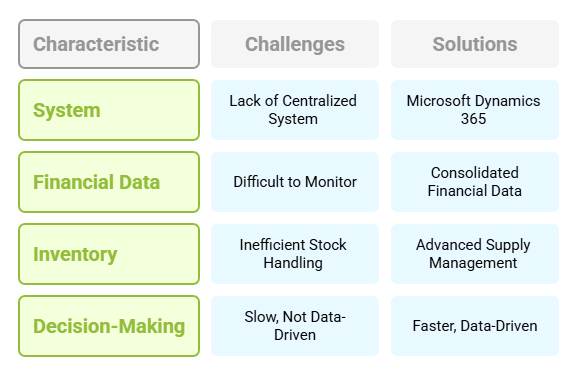Screen dimensions: 575x372
Task: Click the word Handling in the Inventory row
Action: [293, 263]
